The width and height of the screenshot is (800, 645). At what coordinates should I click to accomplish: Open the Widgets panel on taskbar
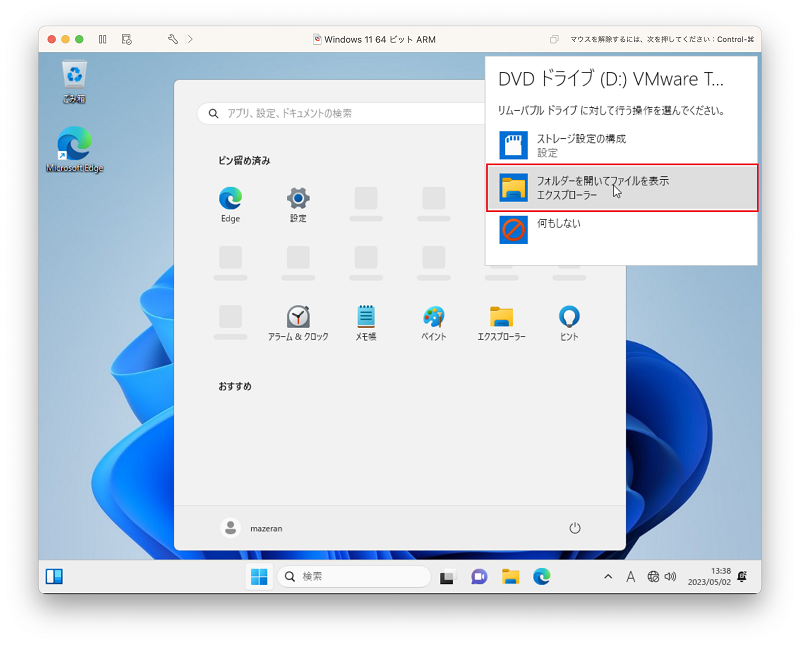coord(54,577)
